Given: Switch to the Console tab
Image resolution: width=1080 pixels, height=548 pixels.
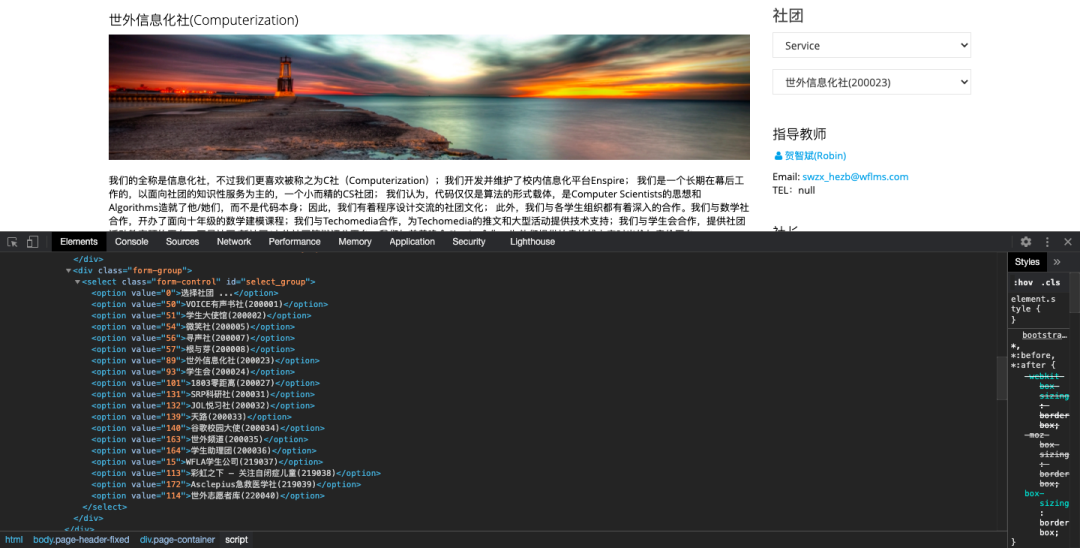Looking at the screenshot, I should click(131, 242).
